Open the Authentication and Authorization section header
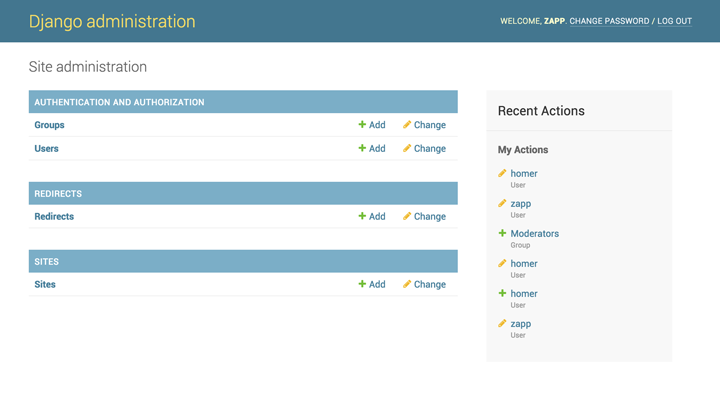Image resolution: width=720 pixels, height=414 pixels. click(243, 102)
